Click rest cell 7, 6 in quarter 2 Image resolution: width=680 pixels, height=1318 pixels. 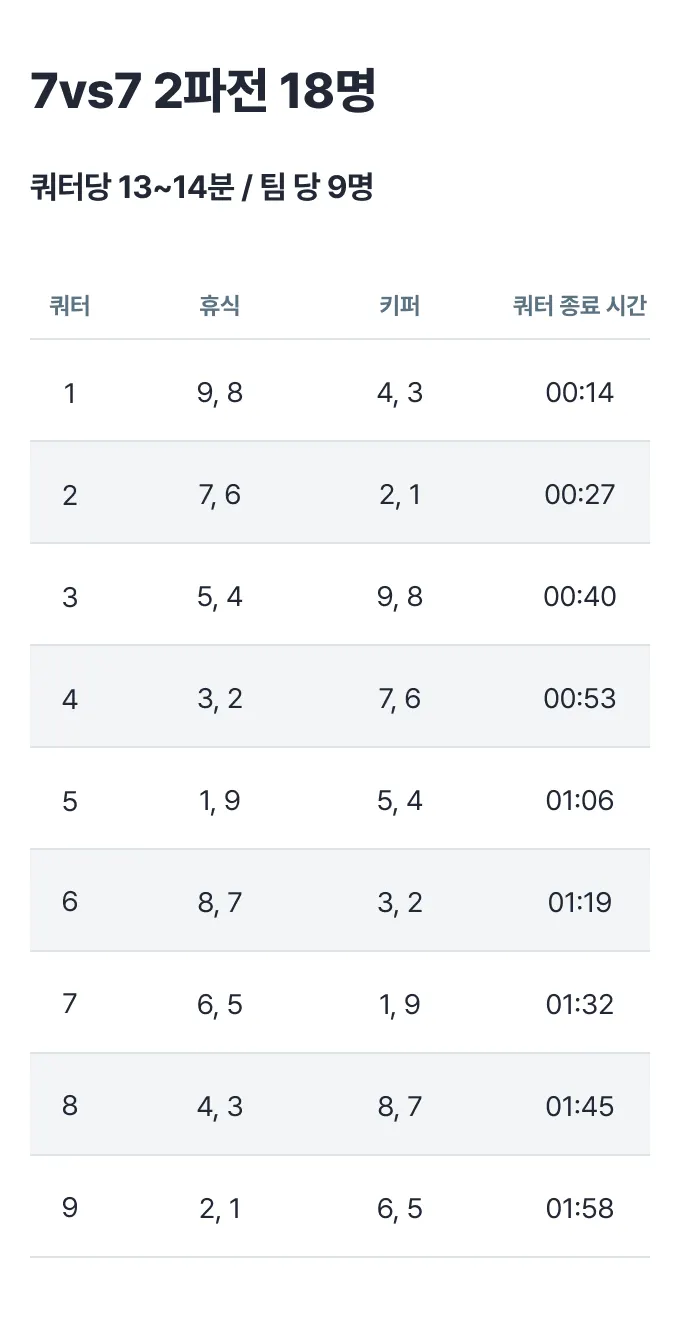click(220, 495)
